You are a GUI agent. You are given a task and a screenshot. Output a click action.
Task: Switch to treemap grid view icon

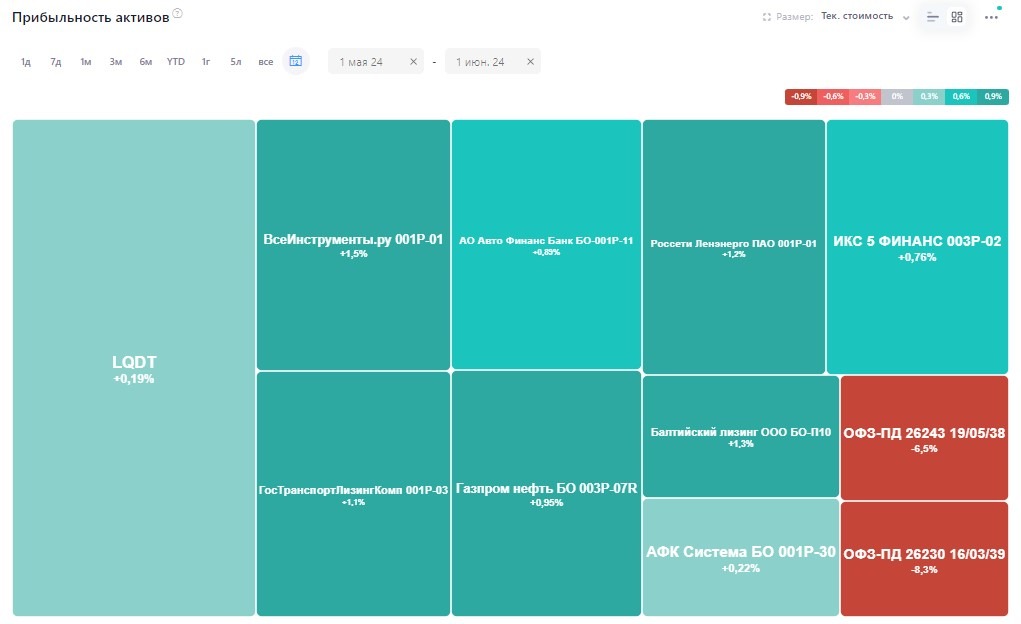pos(957,17)
